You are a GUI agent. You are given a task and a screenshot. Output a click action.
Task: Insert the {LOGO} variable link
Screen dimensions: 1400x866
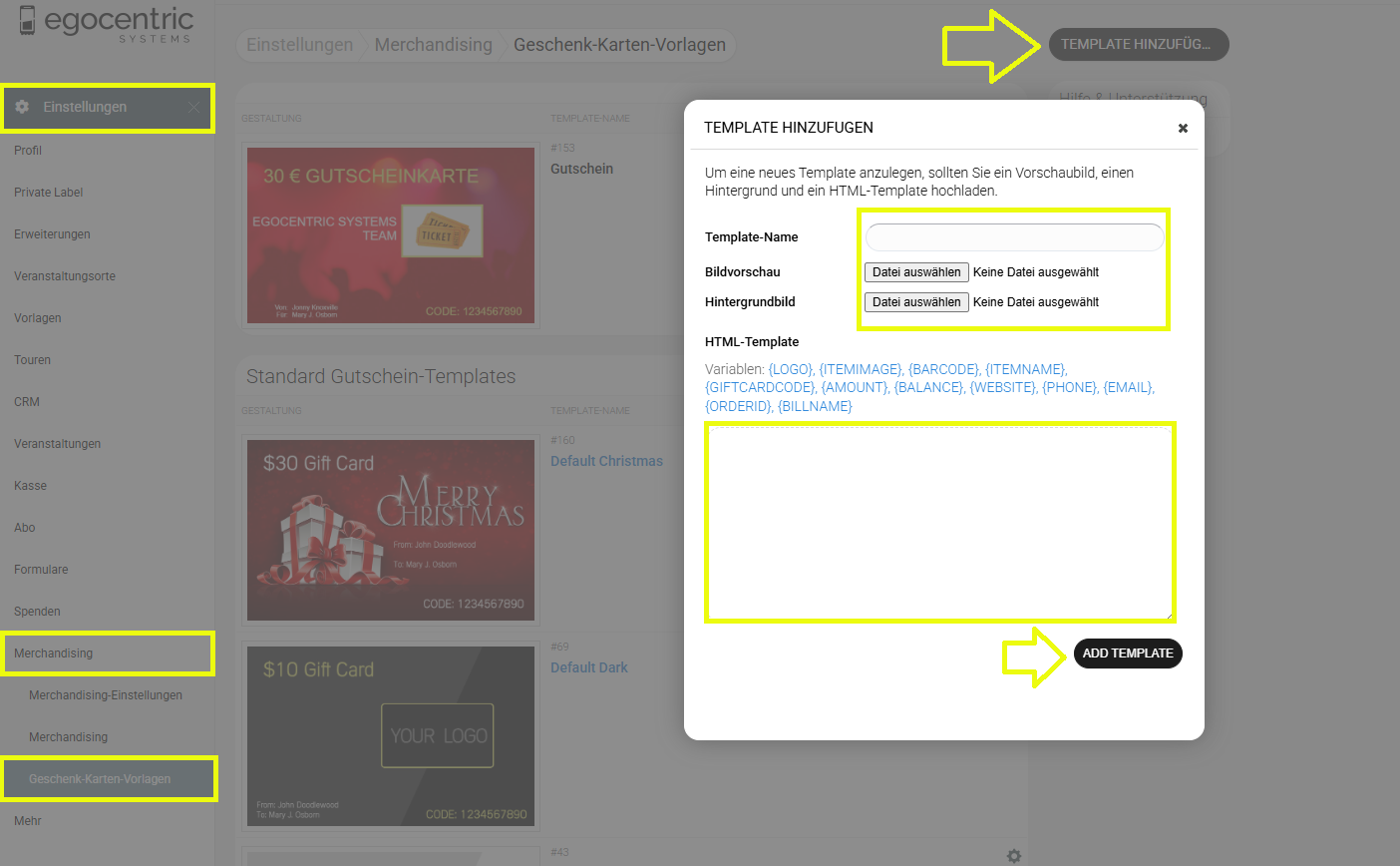pyautogui.click(x=791, y=369)
